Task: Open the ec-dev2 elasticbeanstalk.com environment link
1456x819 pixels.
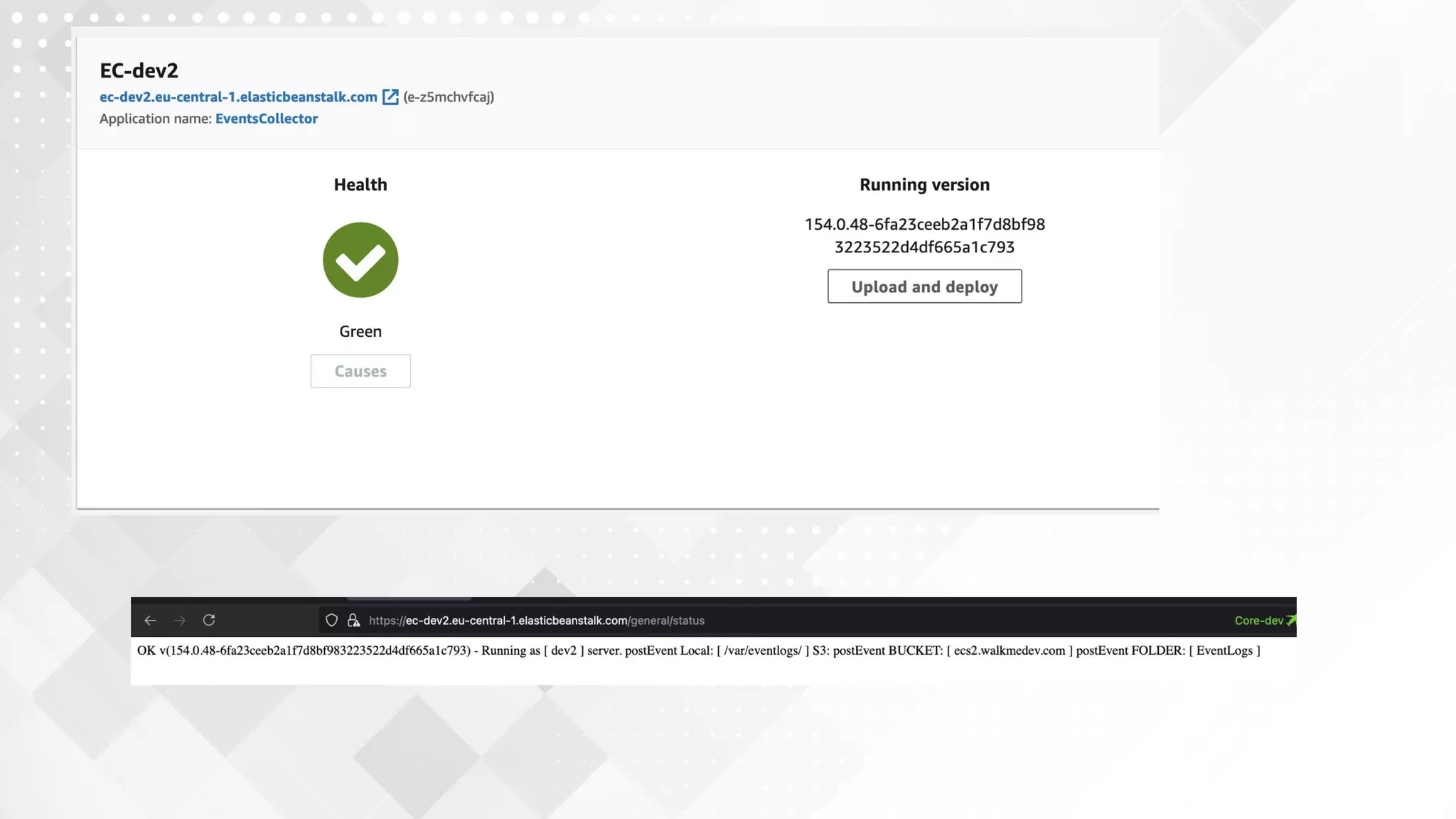Action: tap(238, 97)
